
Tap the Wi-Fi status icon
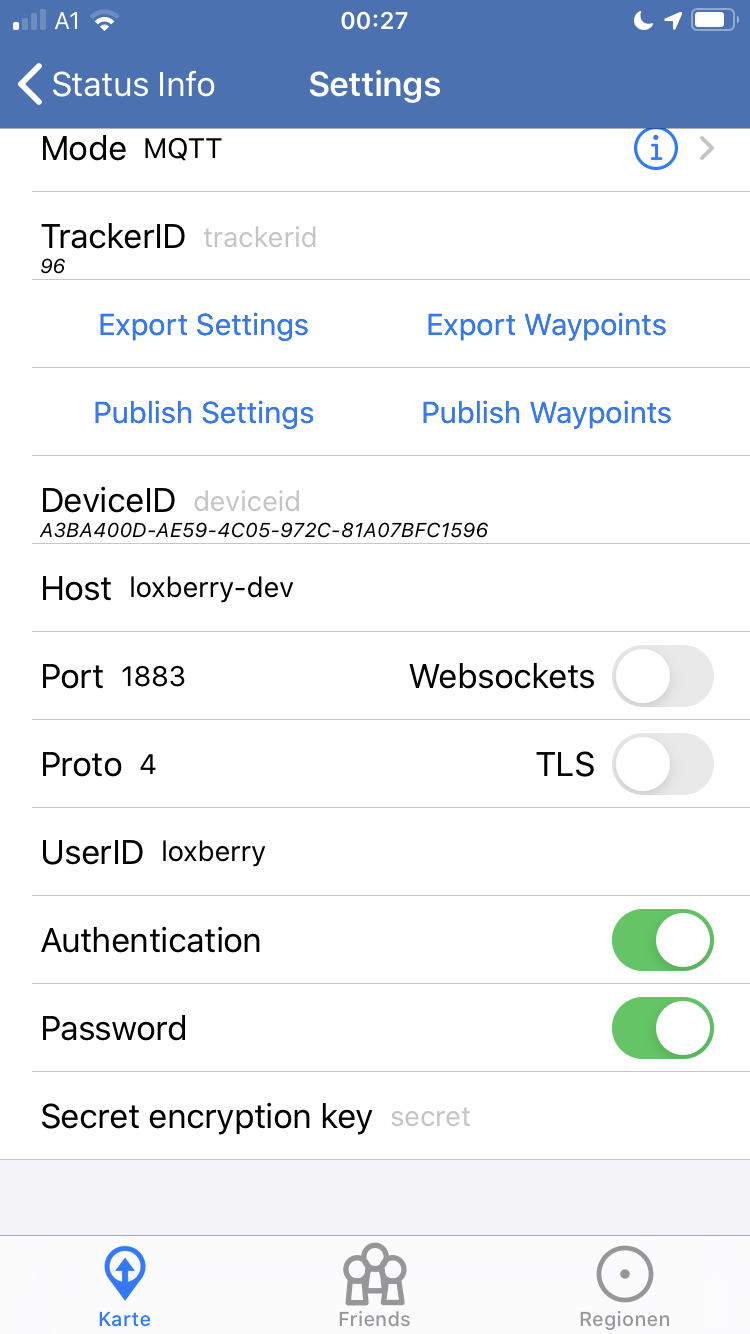[x=103, y=21]
